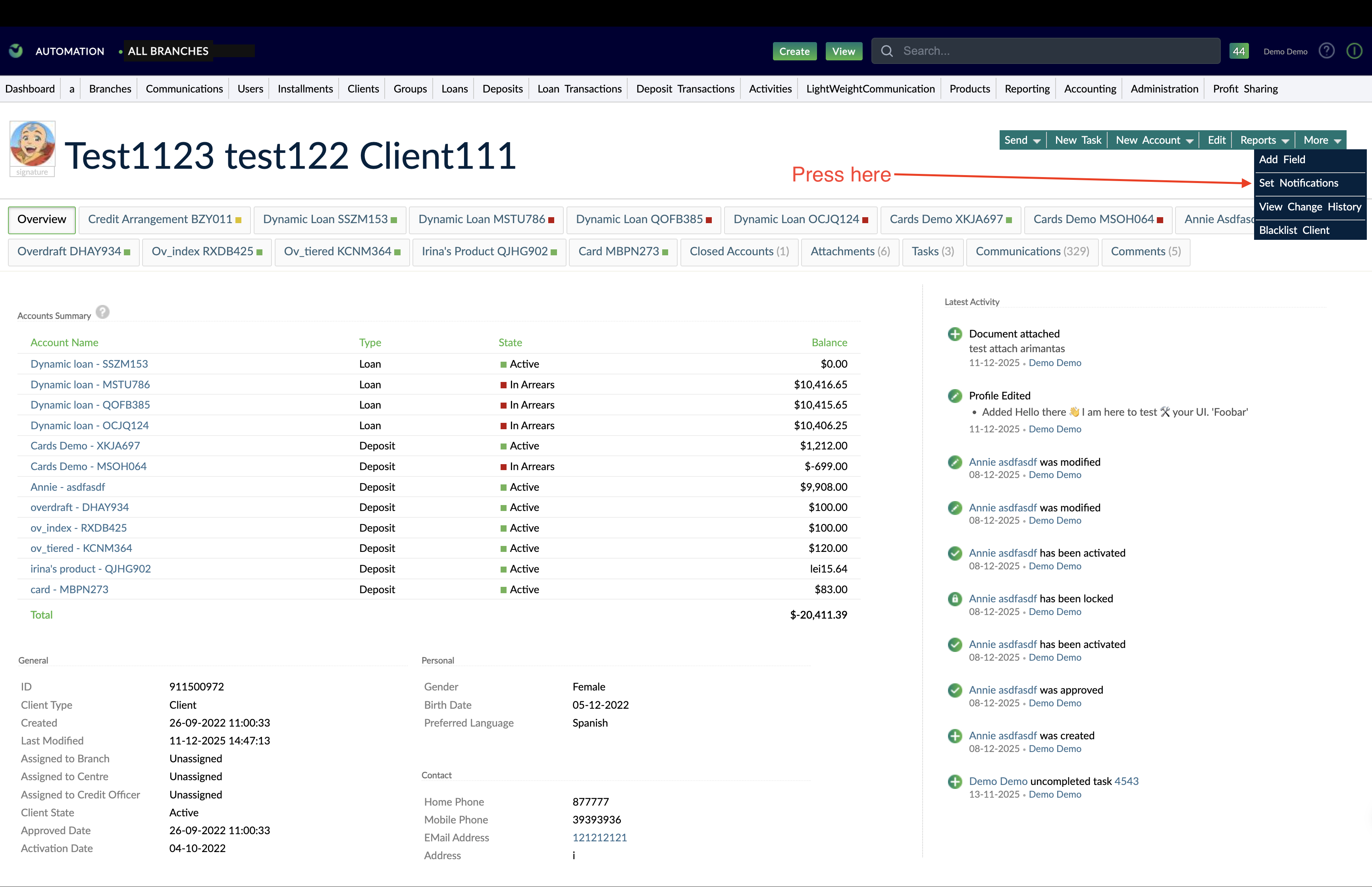
Task: Open the Deposit Transactions menu item
Action: 684,89
